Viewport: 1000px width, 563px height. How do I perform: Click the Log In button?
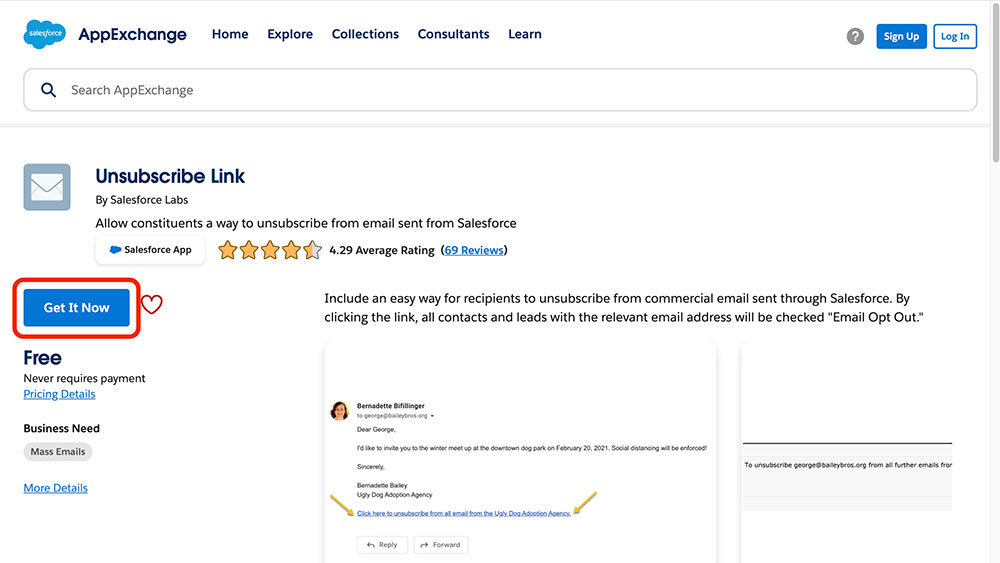click(x=955, y=36)
